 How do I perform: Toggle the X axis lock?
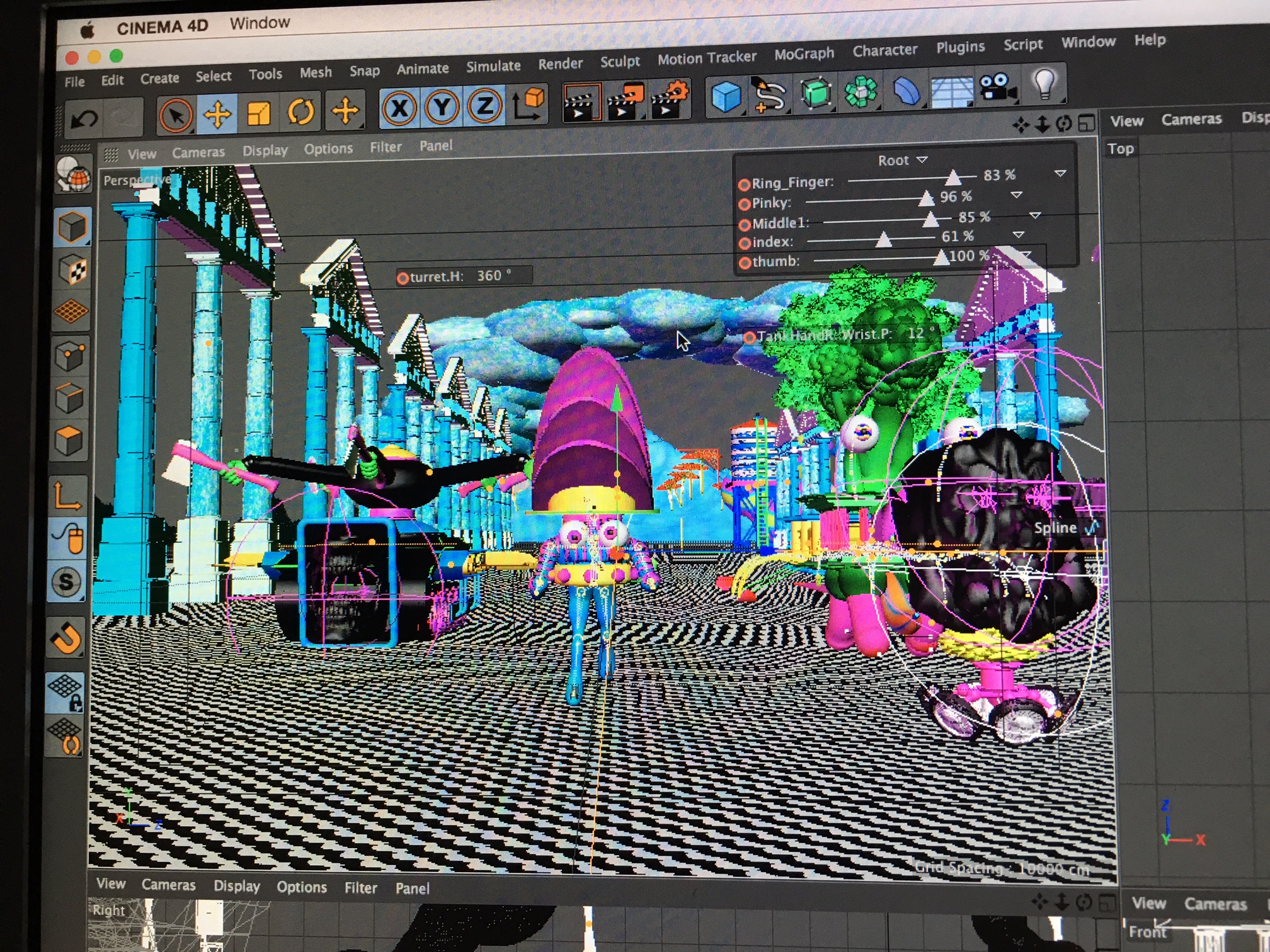[x=399, y=108]
